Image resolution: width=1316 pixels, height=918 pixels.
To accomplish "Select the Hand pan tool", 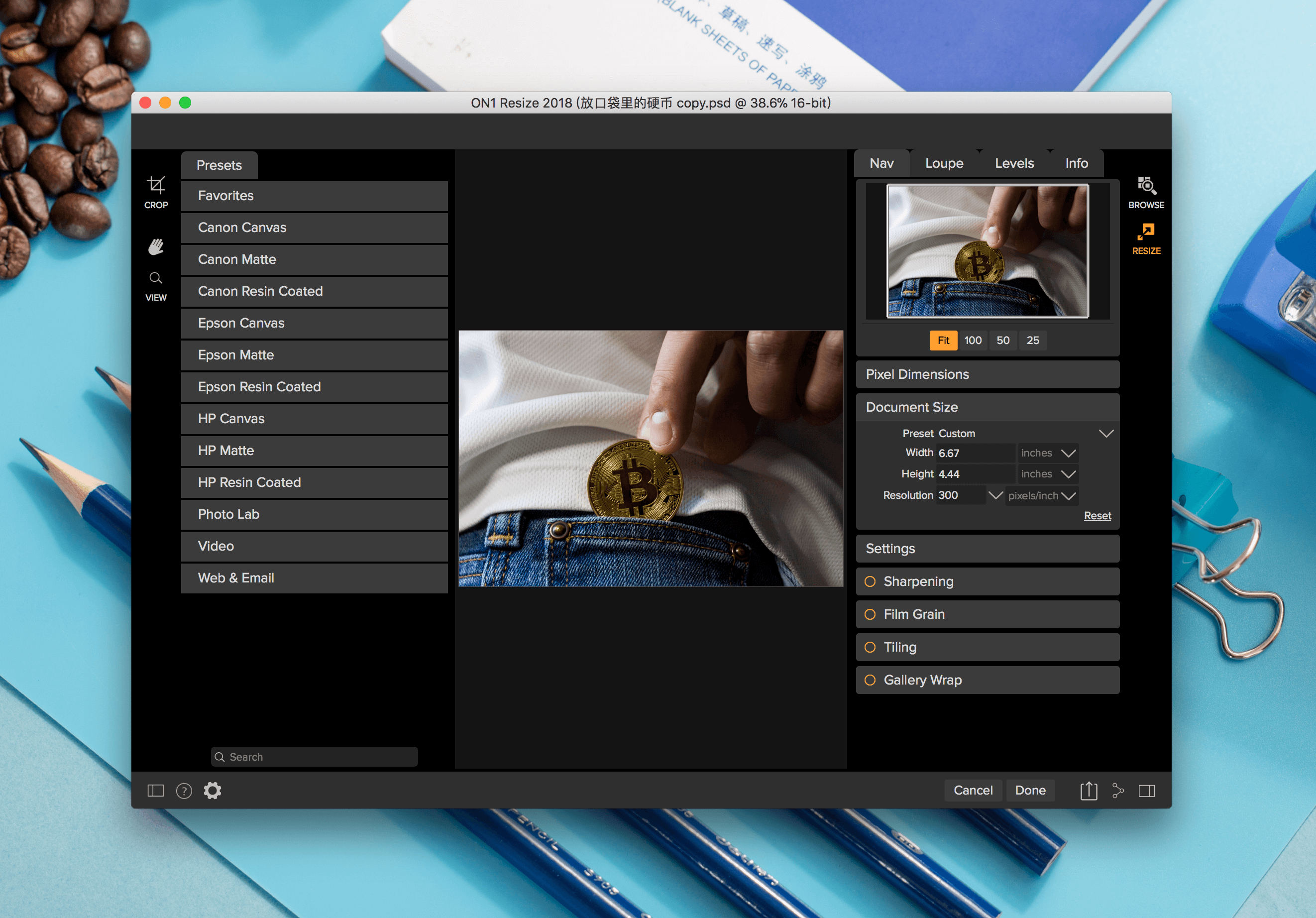I will pyautogui.click(x=156, y=246).
